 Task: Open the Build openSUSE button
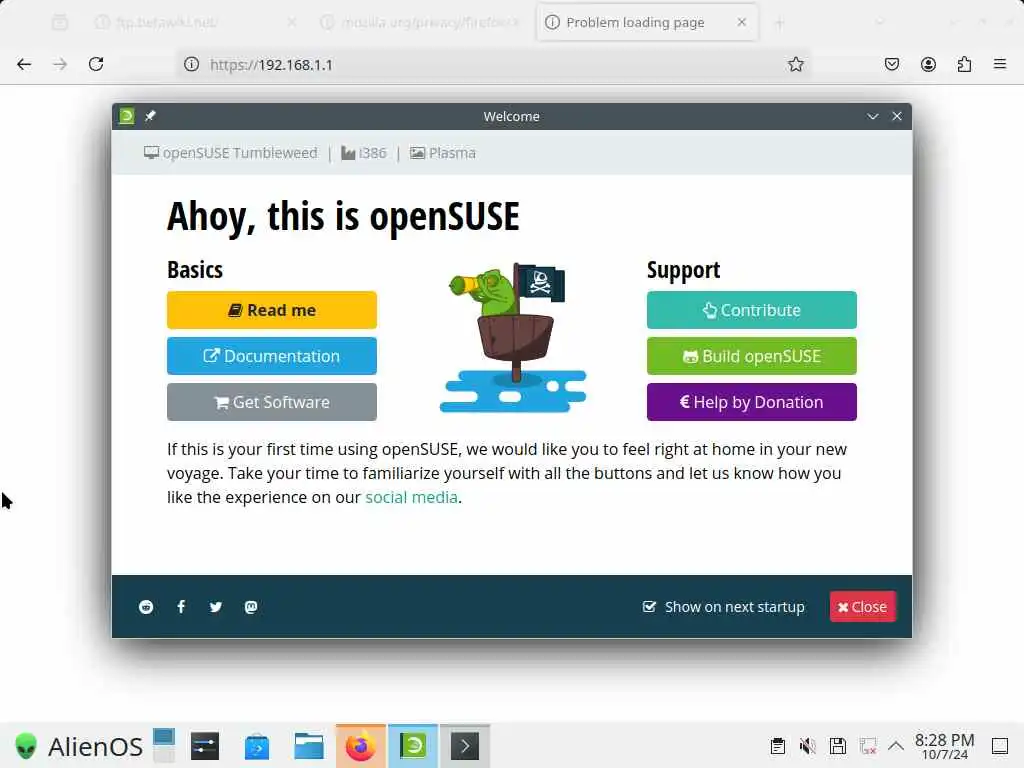click(x=752, y=356)
